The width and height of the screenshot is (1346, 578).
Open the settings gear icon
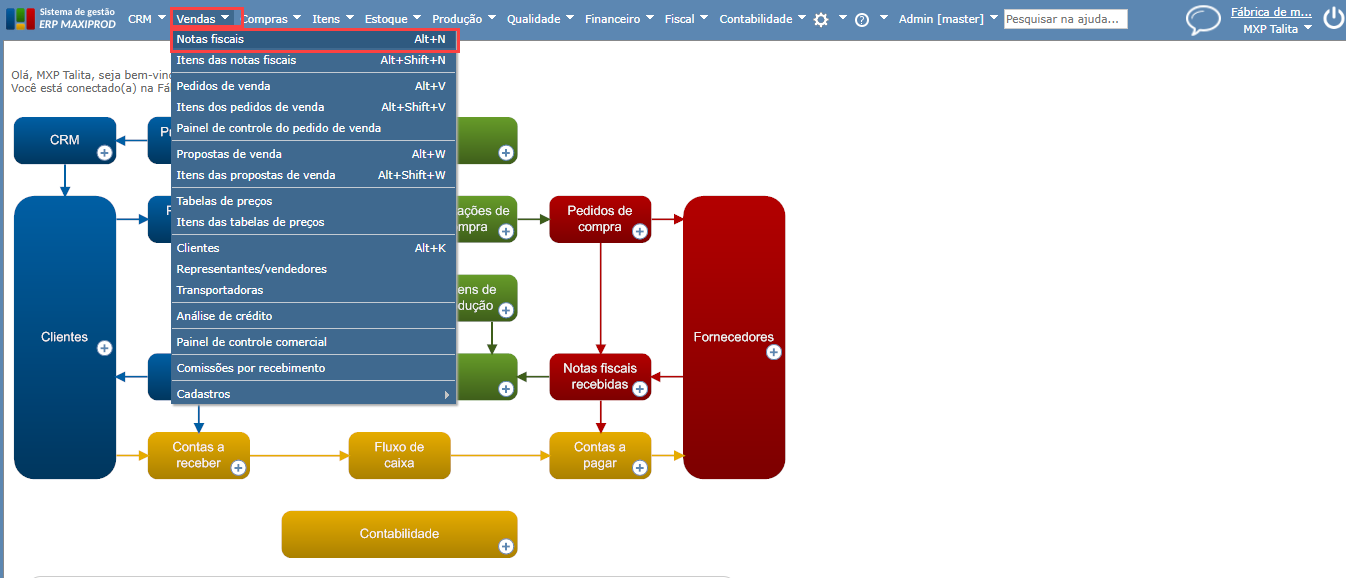pos(821,19)
